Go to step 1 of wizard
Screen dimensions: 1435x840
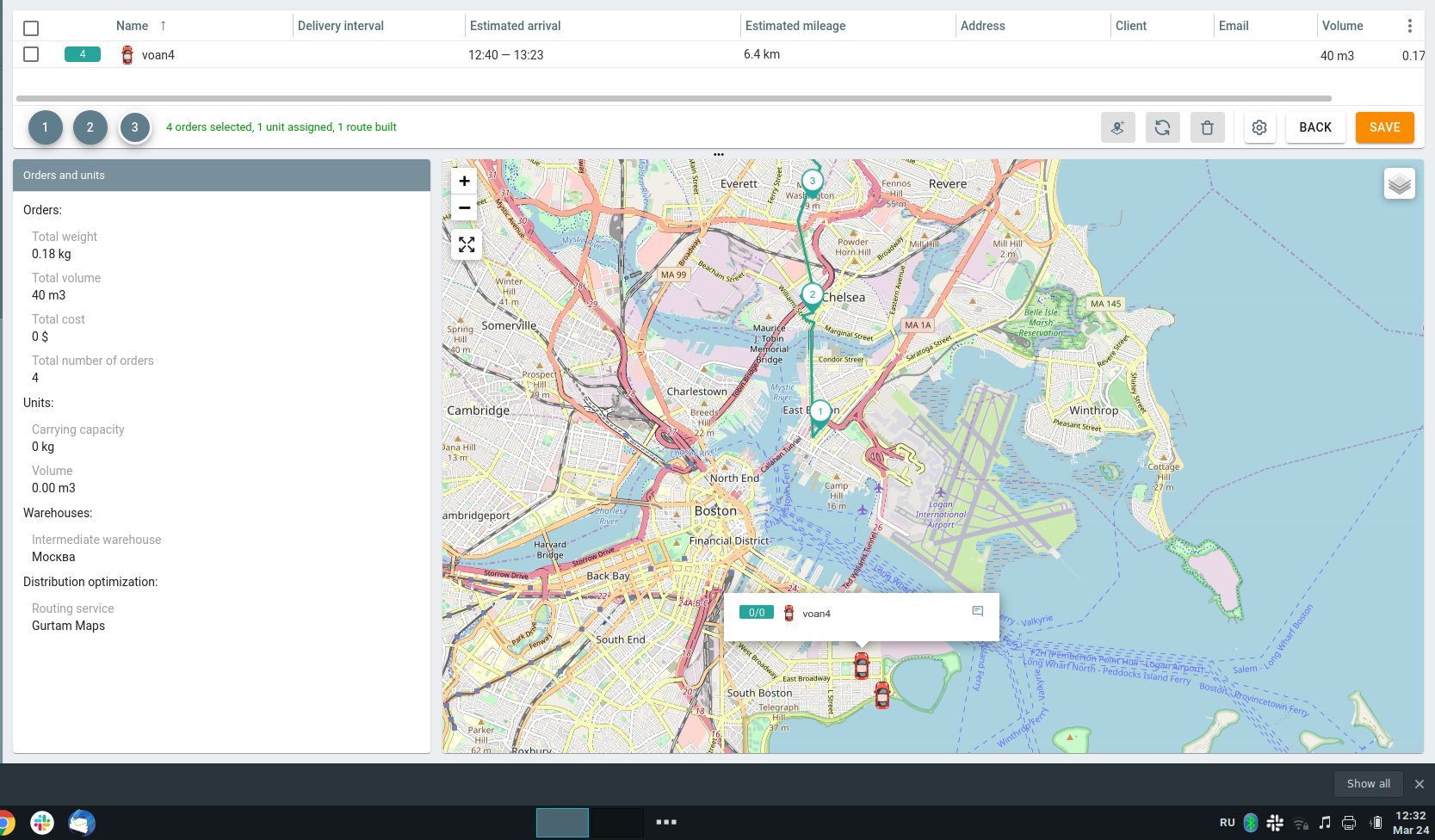(46, 127)
